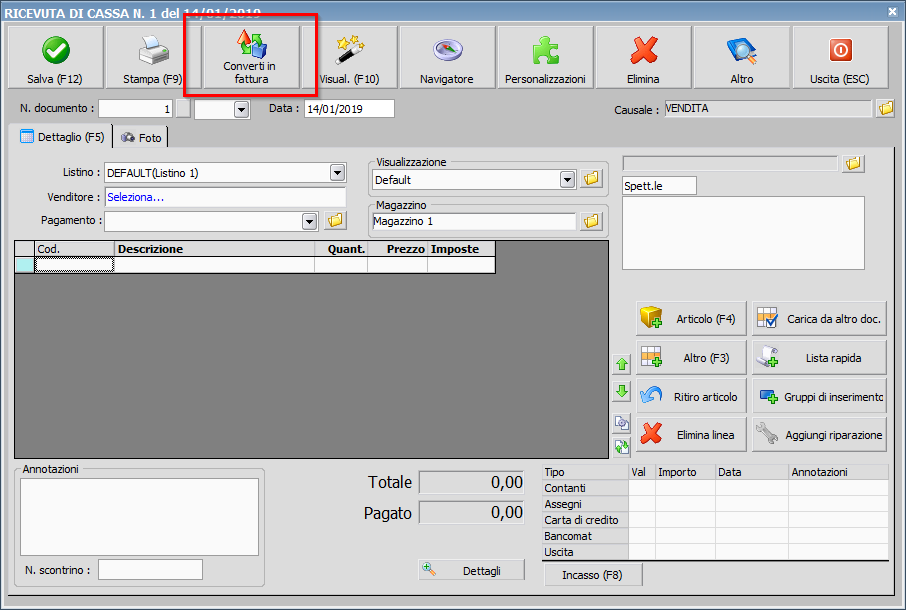Viewport: 906px width, 610px height.
Task: Switch to the Foto tab
Action: coord(141,137)
